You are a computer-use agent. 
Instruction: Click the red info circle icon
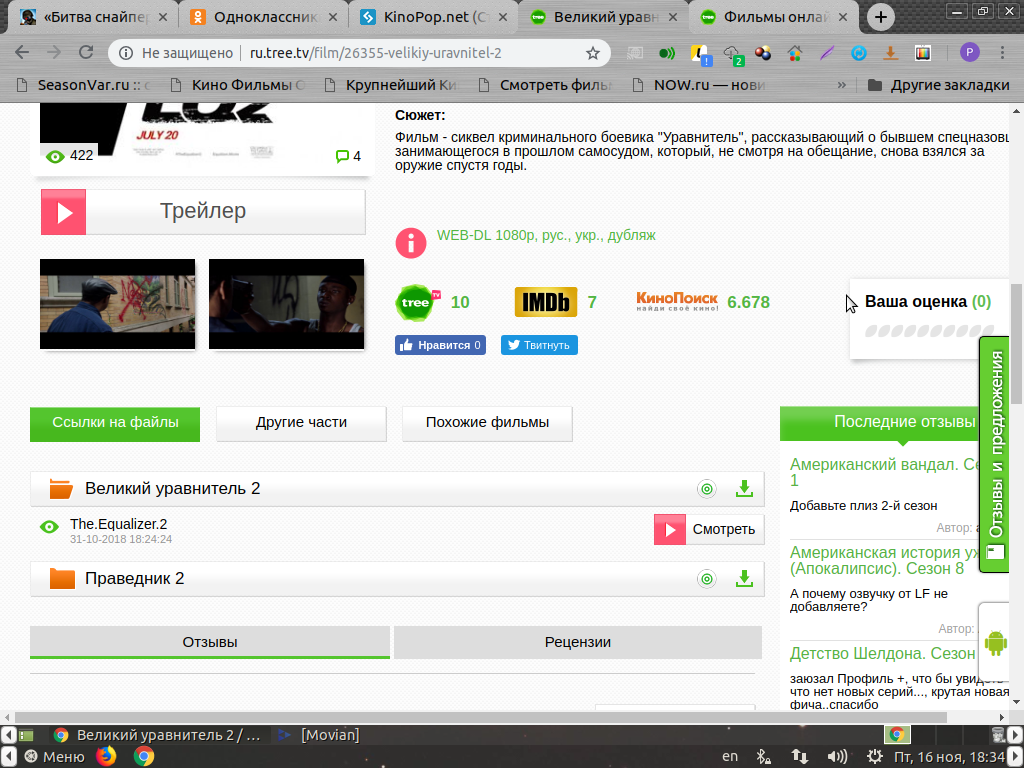(411, 242)
